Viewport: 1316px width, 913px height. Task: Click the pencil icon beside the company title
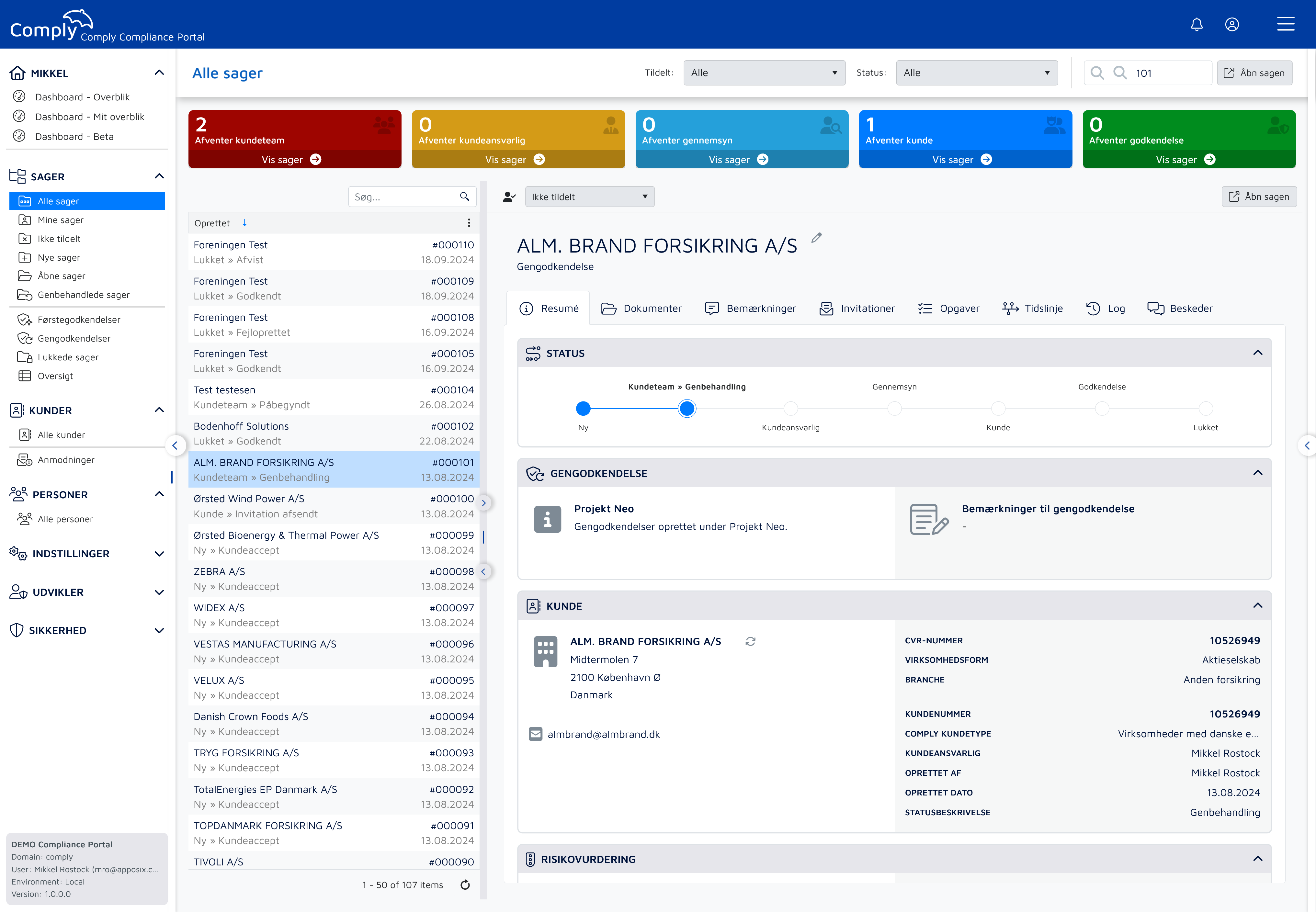click(x=816, y=238)
